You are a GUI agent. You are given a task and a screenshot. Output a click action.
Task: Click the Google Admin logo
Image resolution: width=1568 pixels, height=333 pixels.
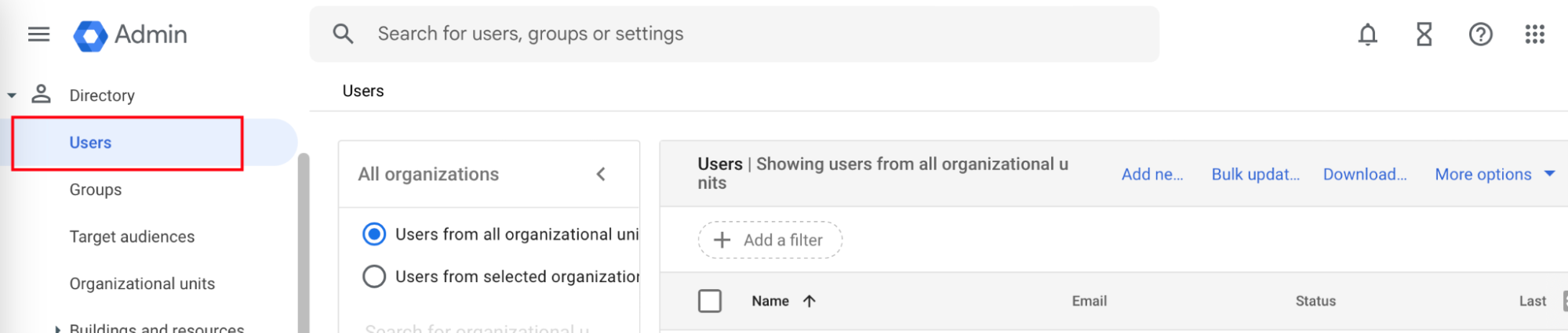[x=91, y=35]
